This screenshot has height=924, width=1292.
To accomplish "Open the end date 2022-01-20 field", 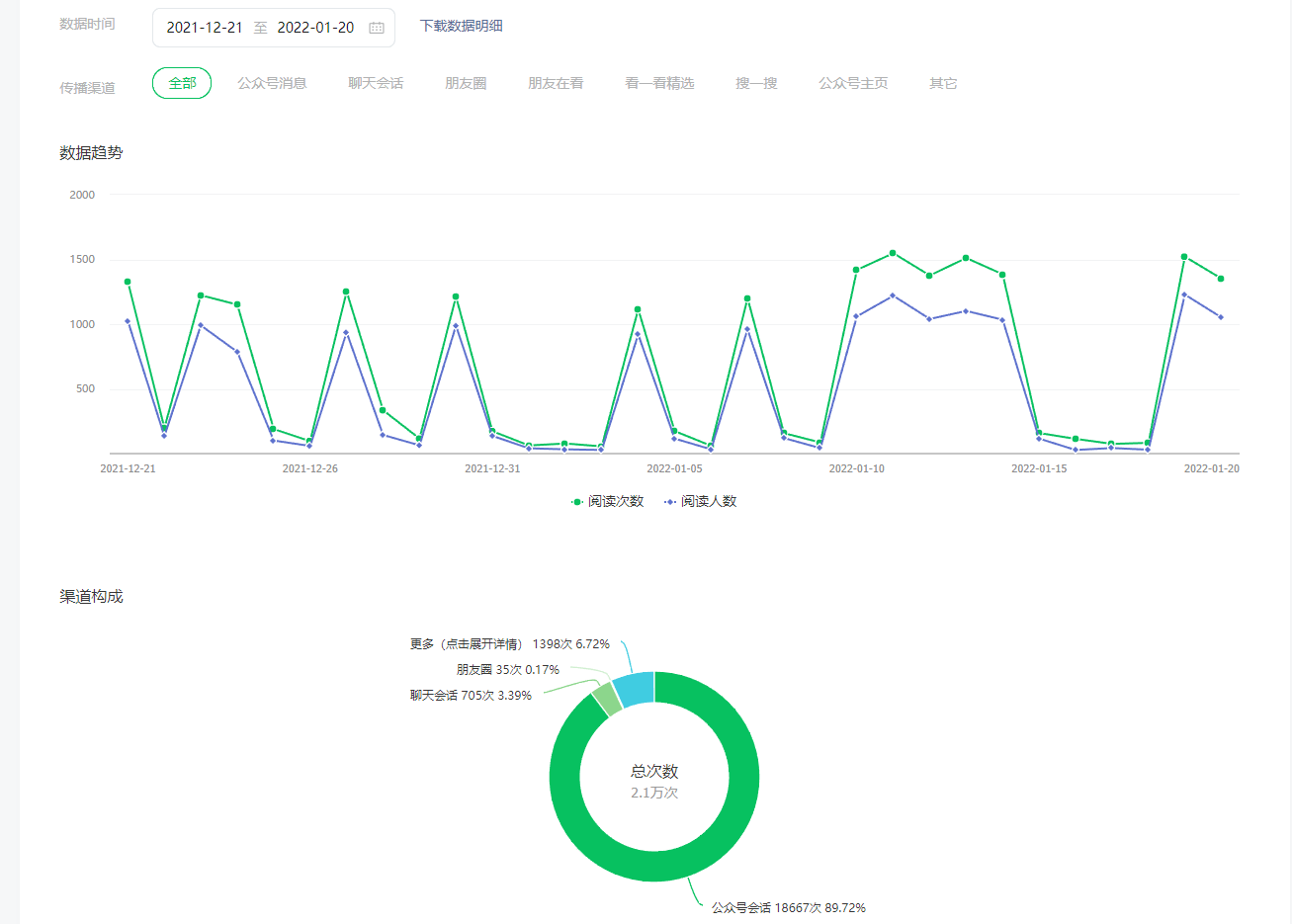I will coord(315,28).
